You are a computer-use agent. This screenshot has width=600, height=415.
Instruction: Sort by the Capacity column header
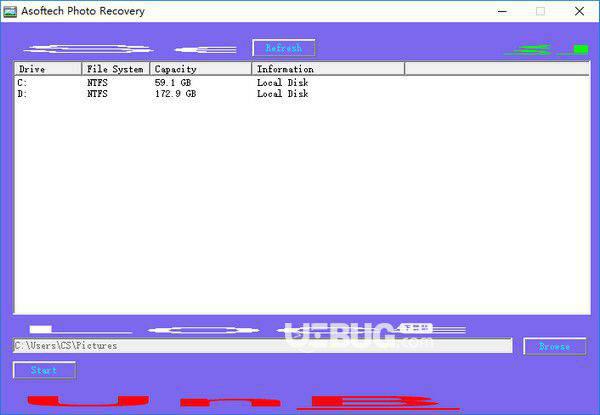point(201,69)
